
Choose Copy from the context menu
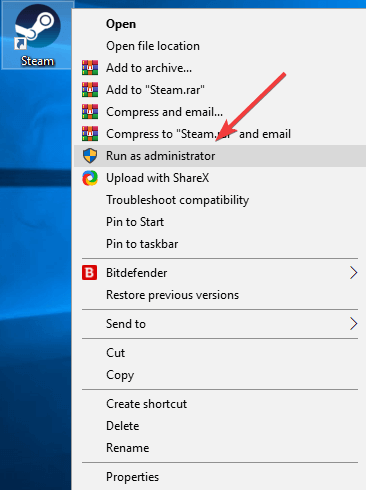(x=220, y=375)
